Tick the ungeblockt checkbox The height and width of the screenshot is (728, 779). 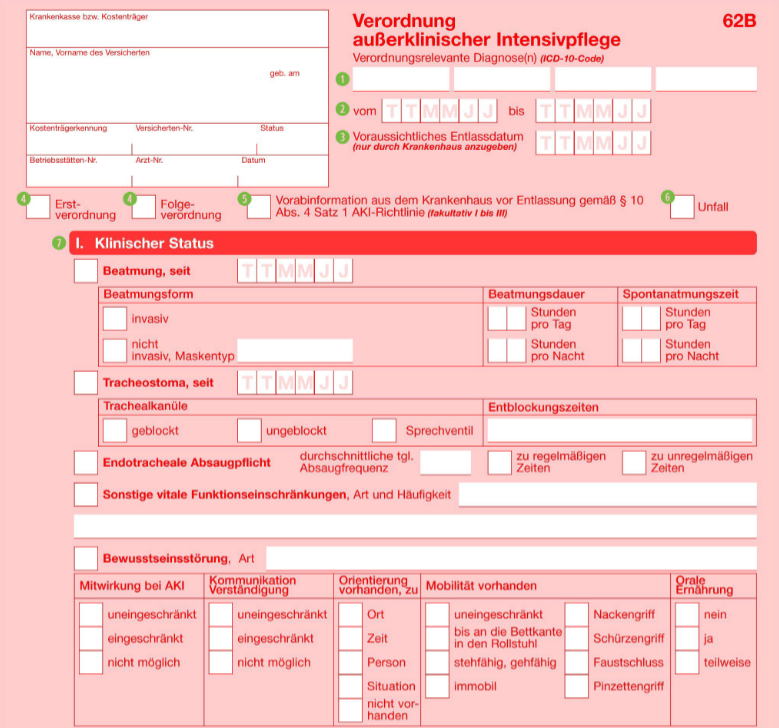point(249,430)
